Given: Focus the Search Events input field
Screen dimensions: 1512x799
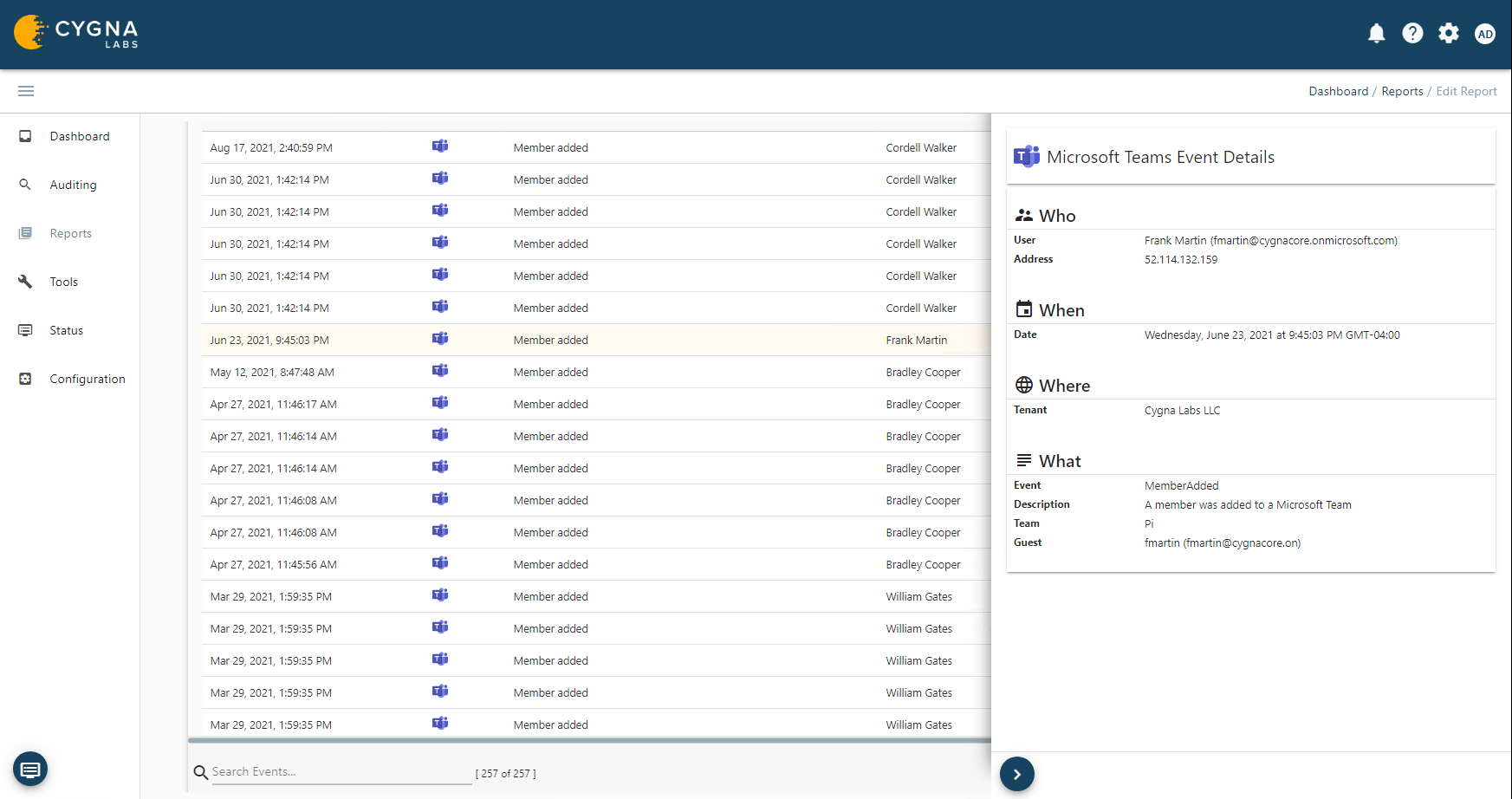Looking at the screenshot, I should 341,772.
